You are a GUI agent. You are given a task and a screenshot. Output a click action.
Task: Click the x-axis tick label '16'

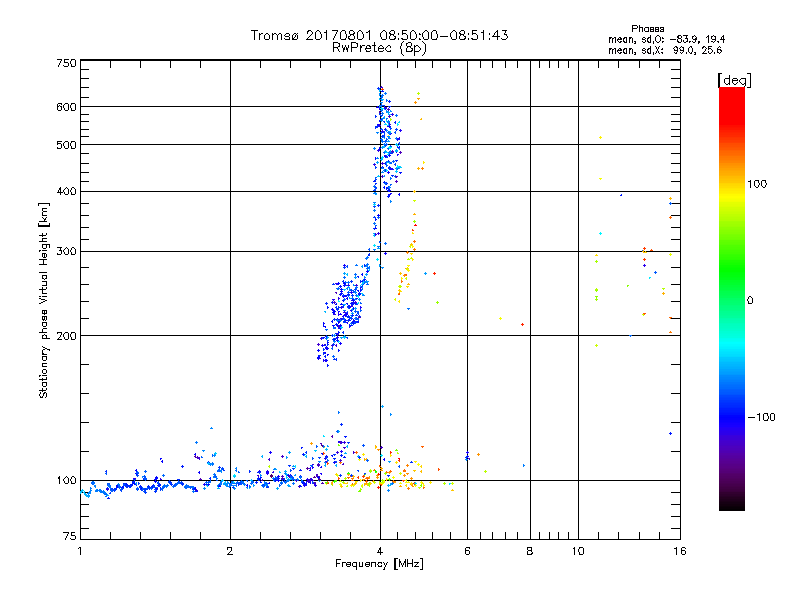tap(680, 551)
